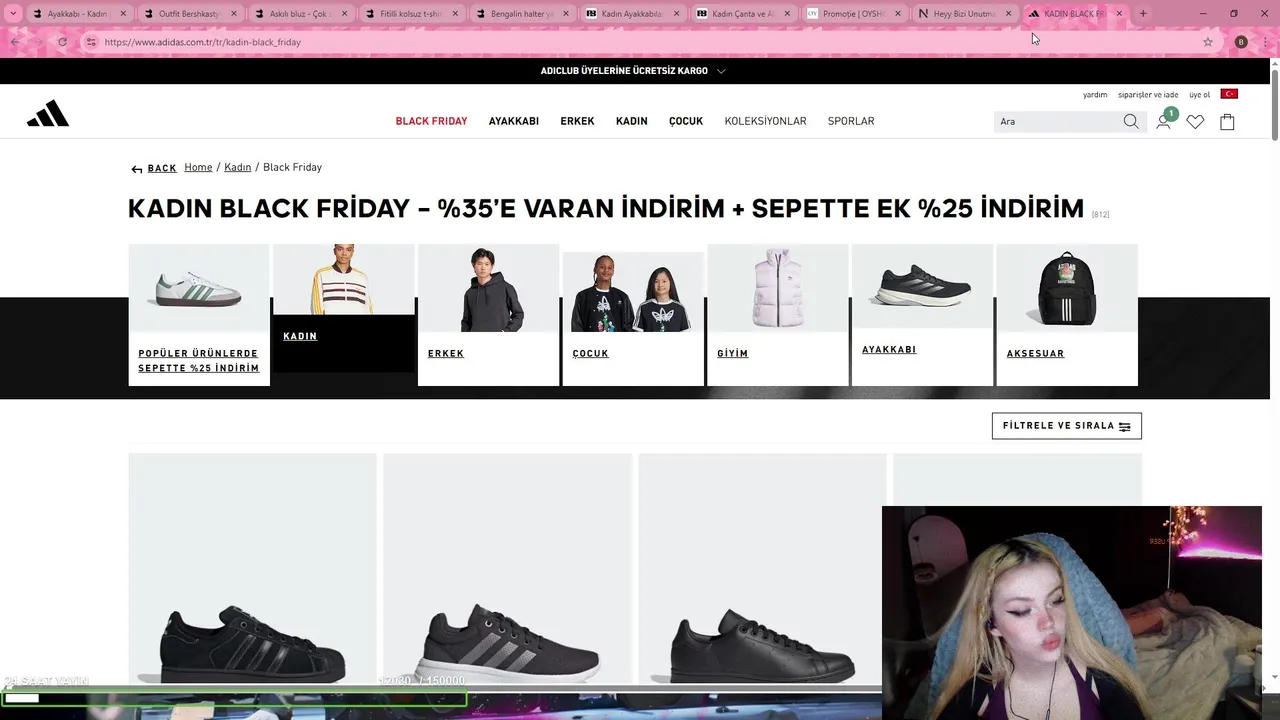
Task: Click the filter sliders icon
Action: click(1124, 426)
